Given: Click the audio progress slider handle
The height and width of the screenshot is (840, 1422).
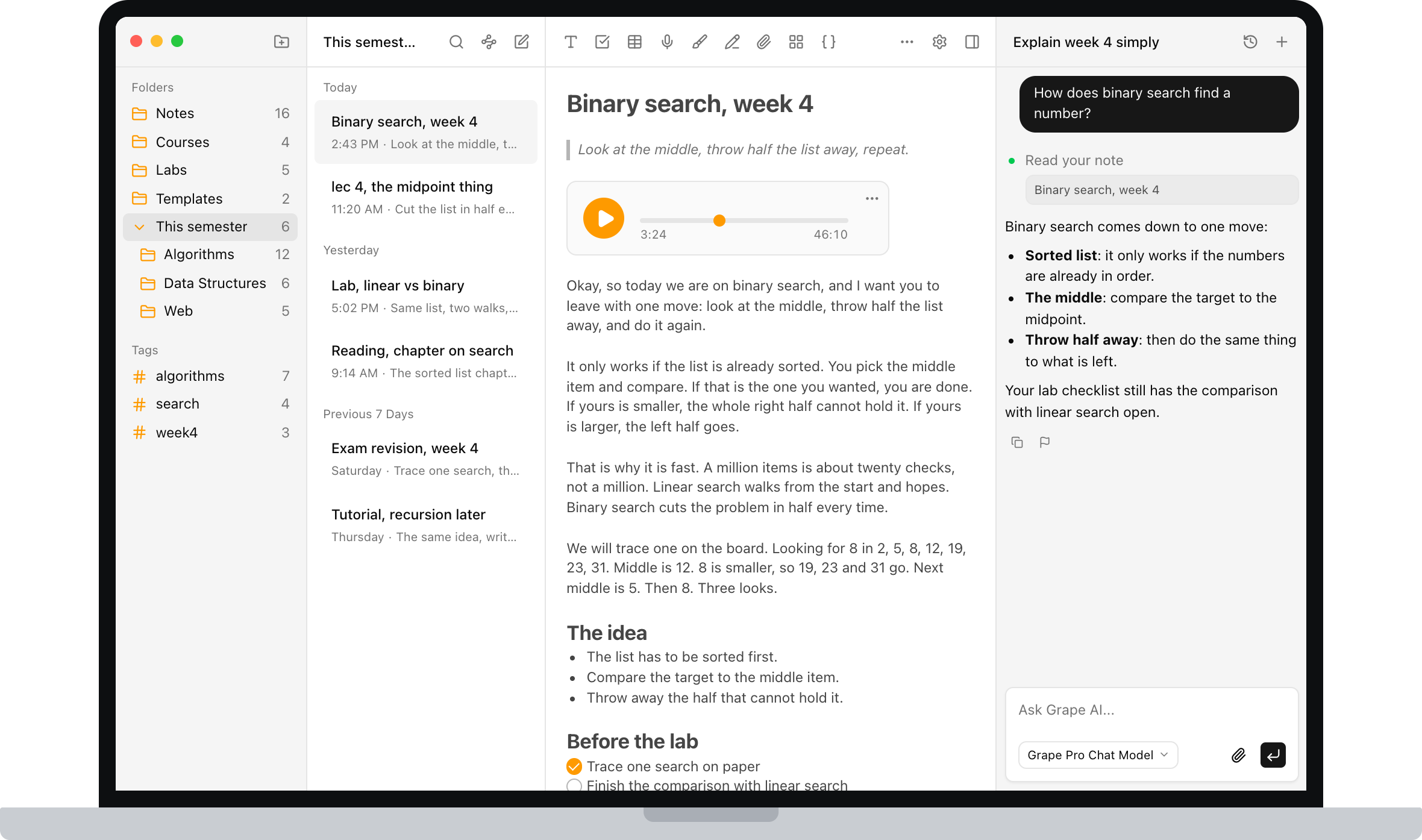Looking at the screenshot, I should [x=719, y=221].
